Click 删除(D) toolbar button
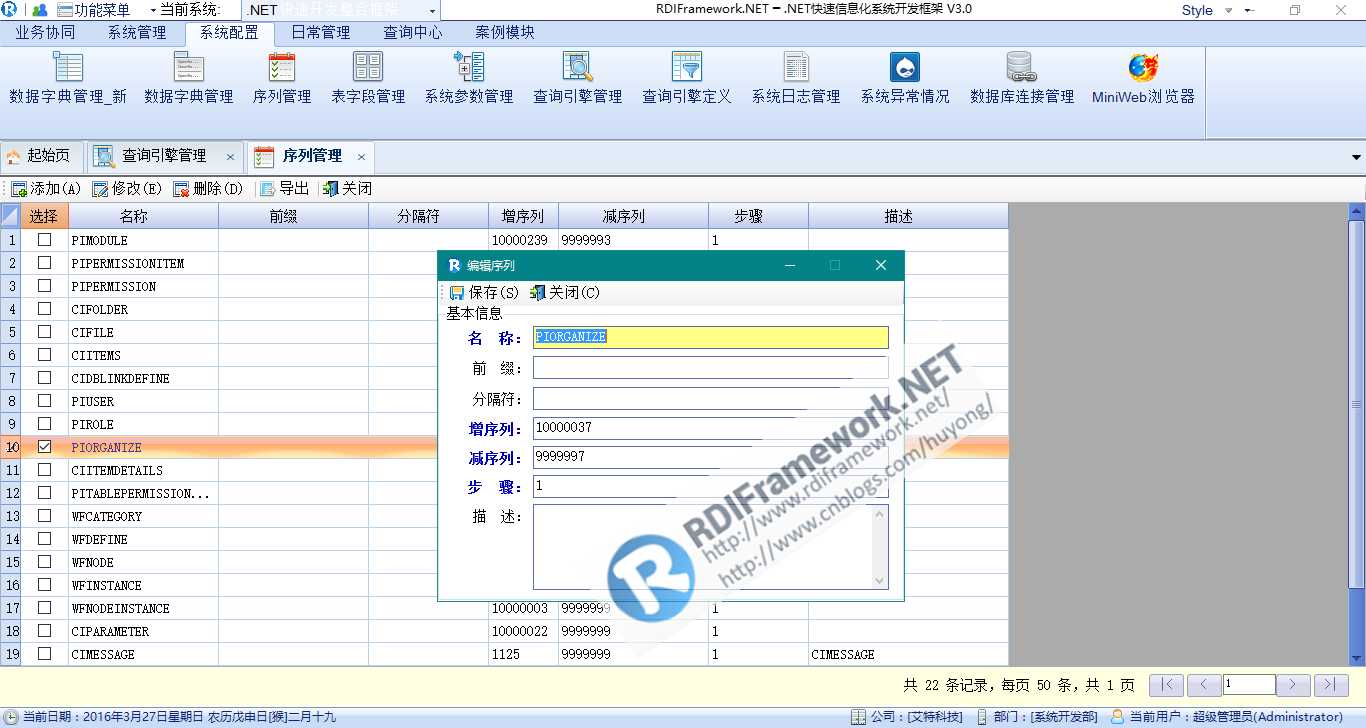The image size is (1366, 728). click(x=208, y=188)
